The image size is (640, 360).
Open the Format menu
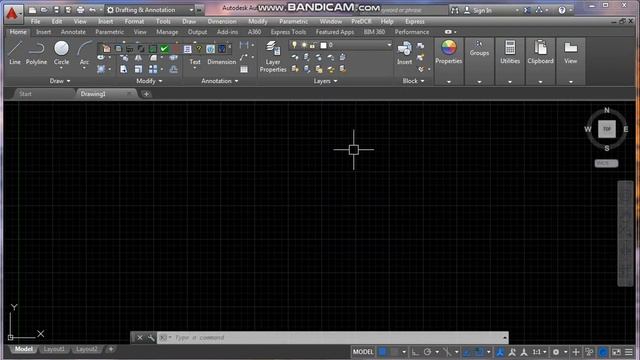(134, 21)
